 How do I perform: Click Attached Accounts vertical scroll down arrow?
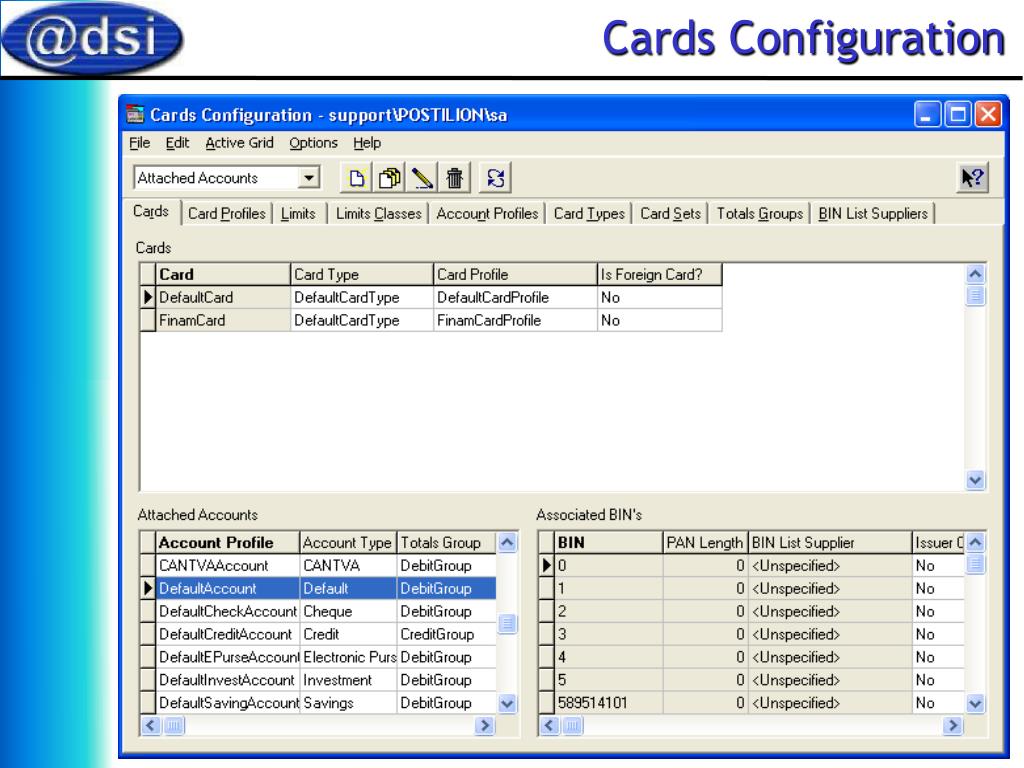point(507,703)
